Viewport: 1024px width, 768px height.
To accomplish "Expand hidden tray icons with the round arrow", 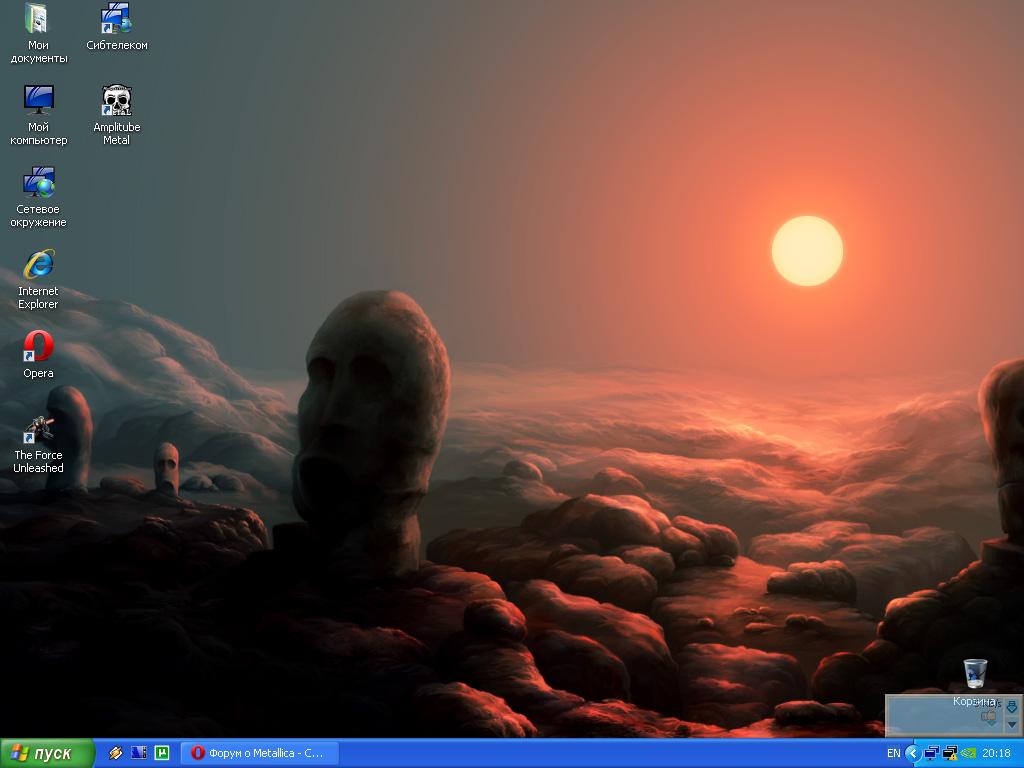I will pyautogui.click(x=912, y=753).
